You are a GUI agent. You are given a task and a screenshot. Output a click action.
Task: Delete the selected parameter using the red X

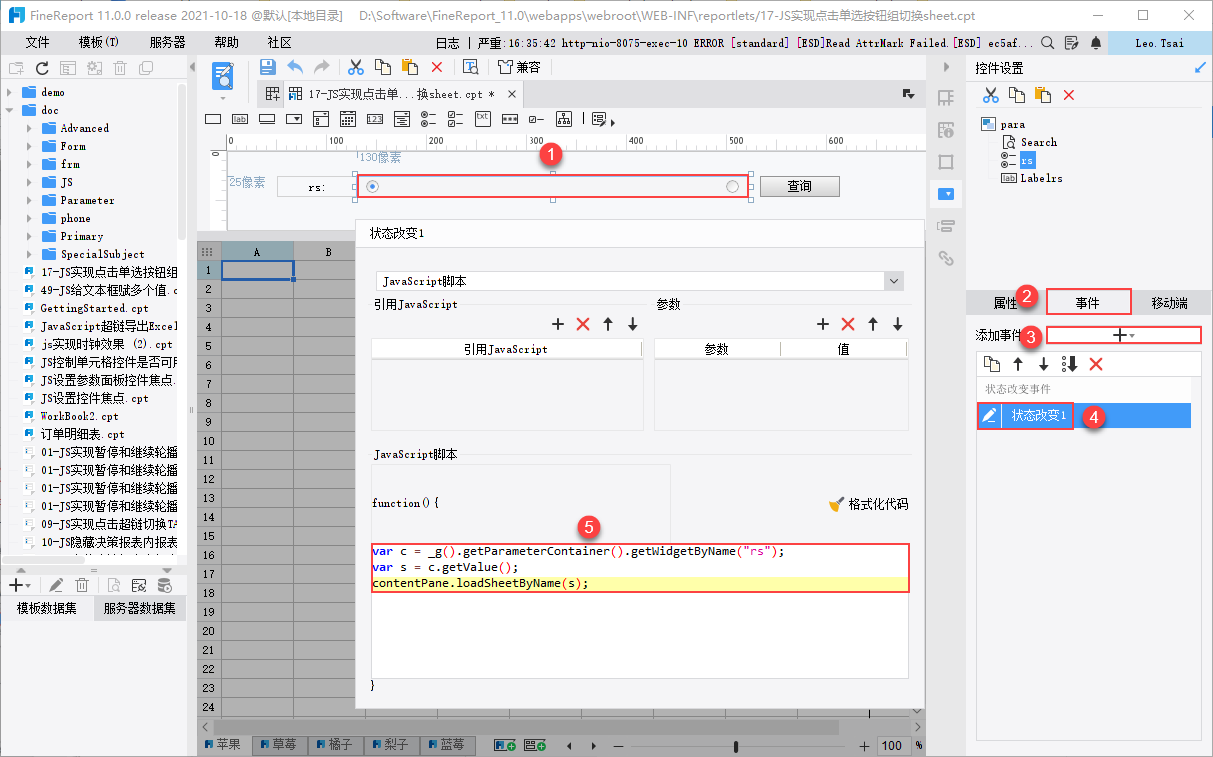[848, 324]
